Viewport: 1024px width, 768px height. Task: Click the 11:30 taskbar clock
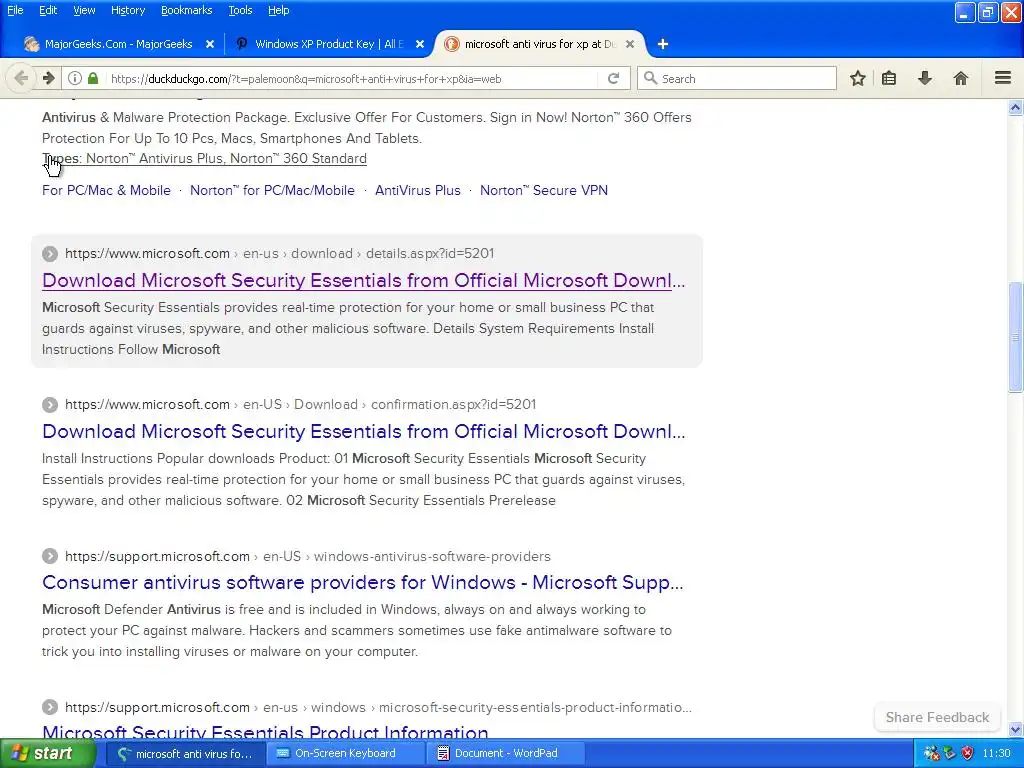pyautogui.click(x=997, y=754)
